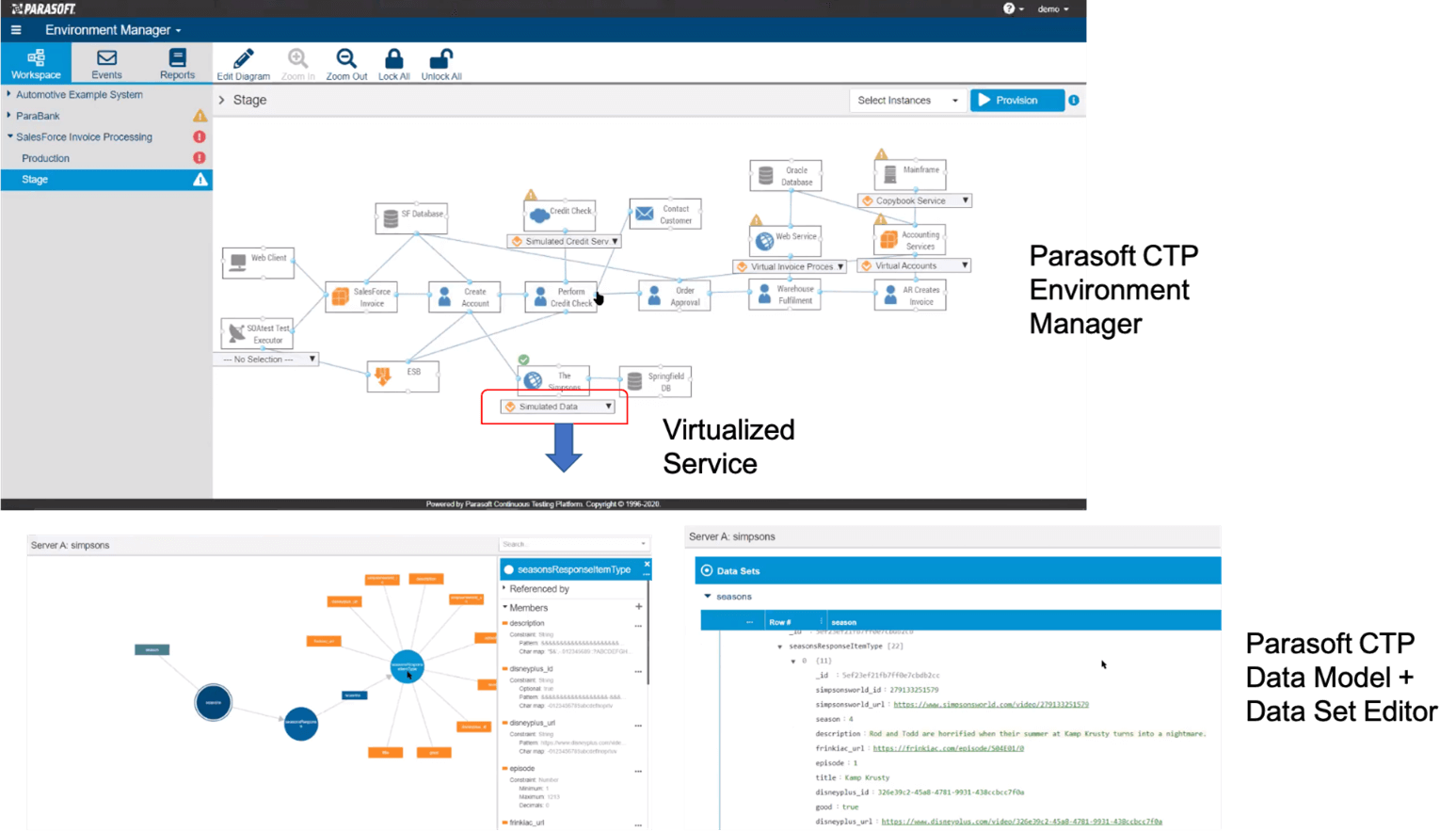This screenshot has width=1456, height=831.
Task: Click the Search field in data model
Action: (573, 544)
